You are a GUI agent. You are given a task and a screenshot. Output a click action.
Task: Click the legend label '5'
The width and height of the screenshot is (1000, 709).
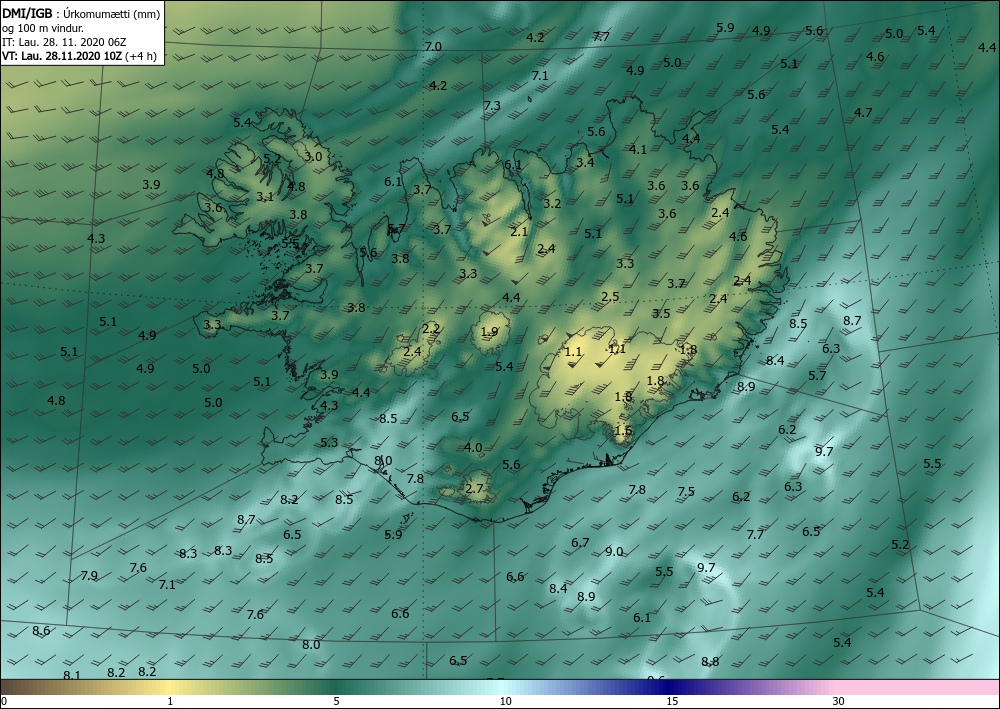pos(336,701)
